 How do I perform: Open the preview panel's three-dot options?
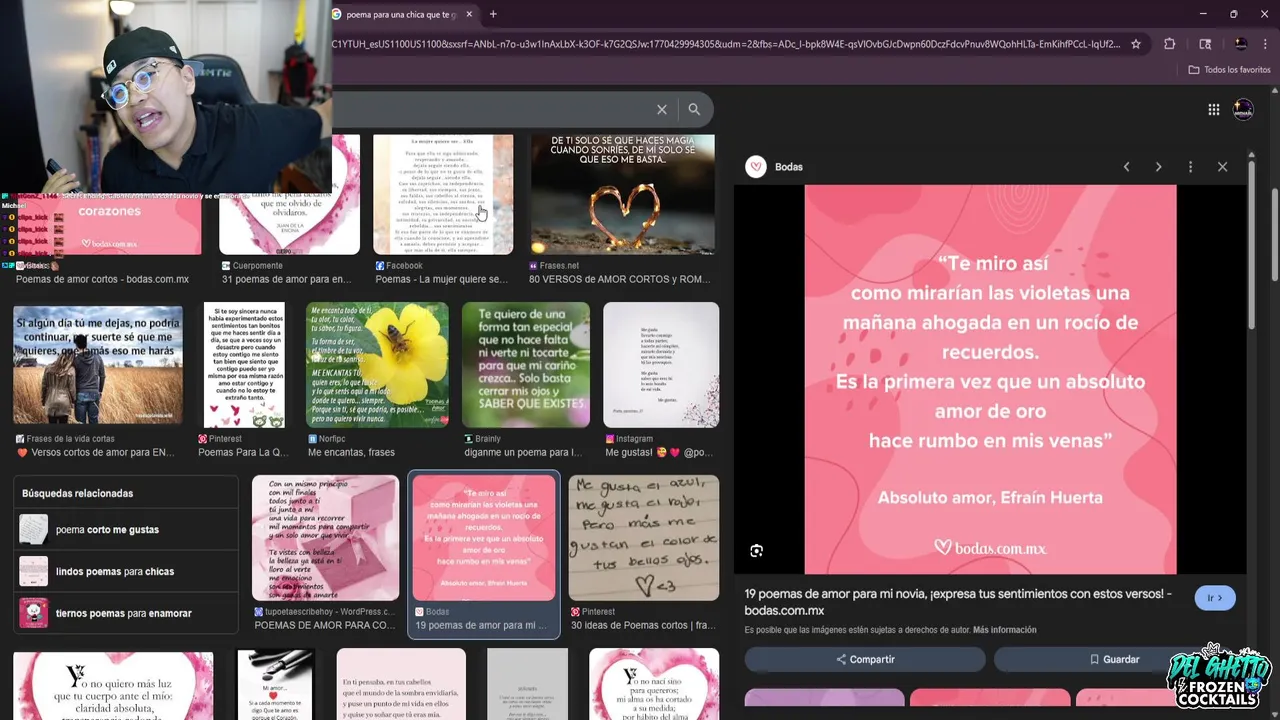pyautogui.click(x=1190, y=167)
